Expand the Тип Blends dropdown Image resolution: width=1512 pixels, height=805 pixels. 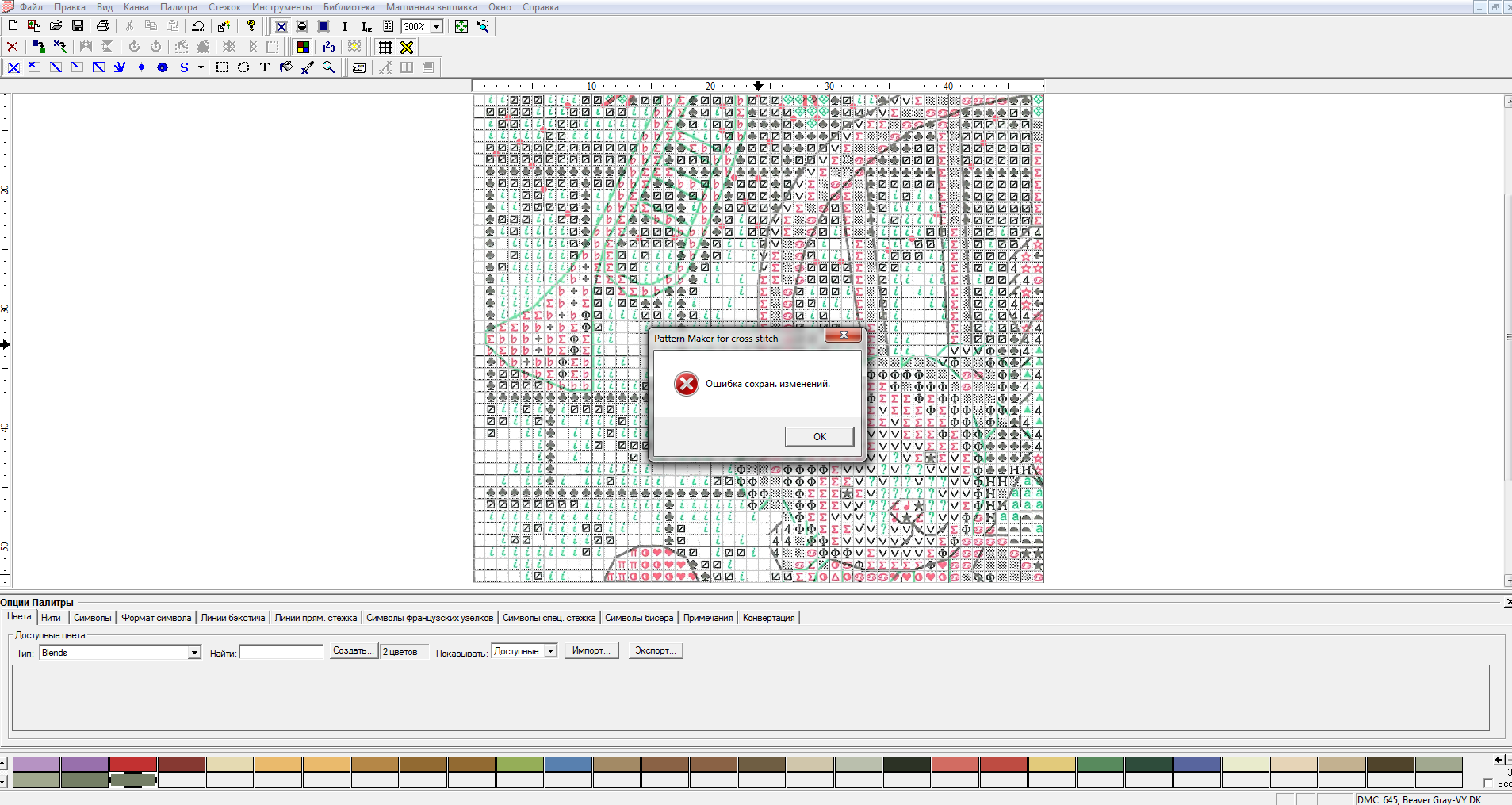[194, 652]
